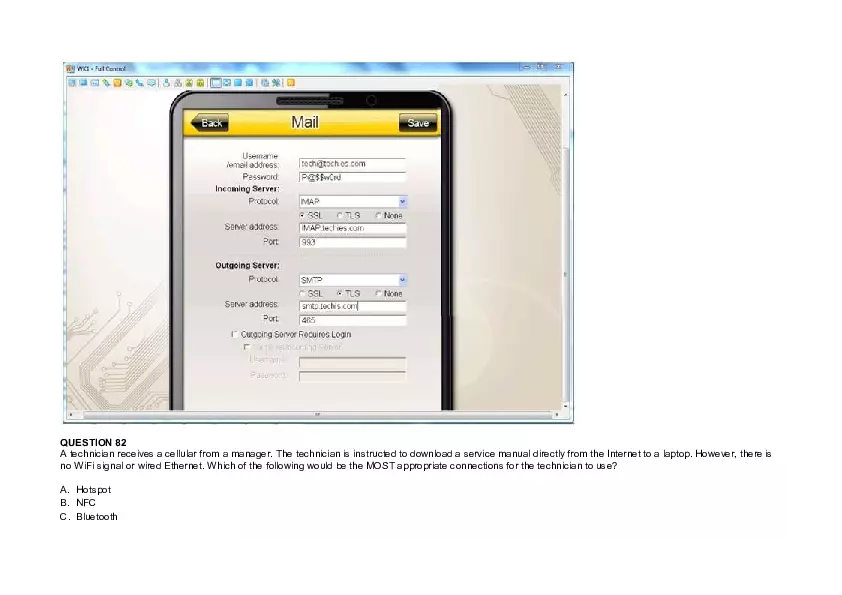
Task: Select the file transfer folder icon
Action: (115, 82)
